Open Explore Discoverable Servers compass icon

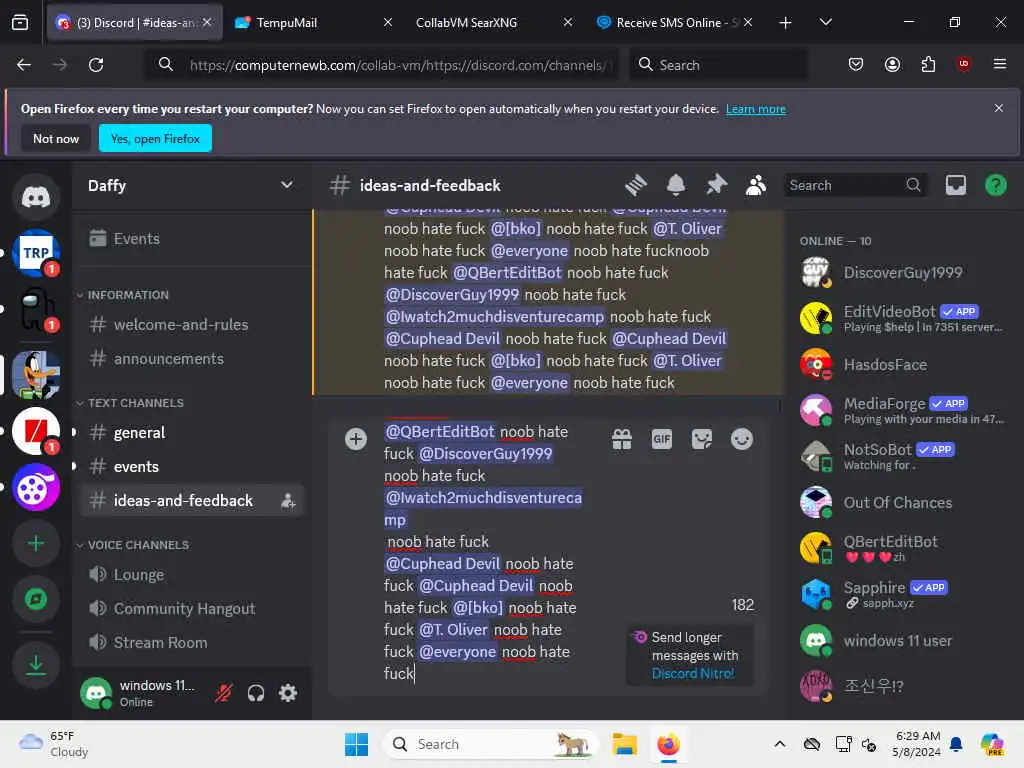pos(36,599)
